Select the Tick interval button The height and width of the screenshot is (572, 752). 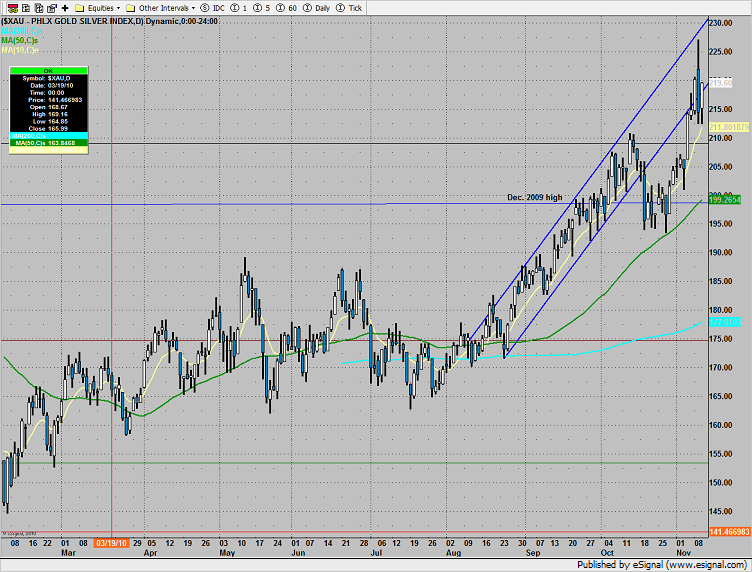pos(349,8)
